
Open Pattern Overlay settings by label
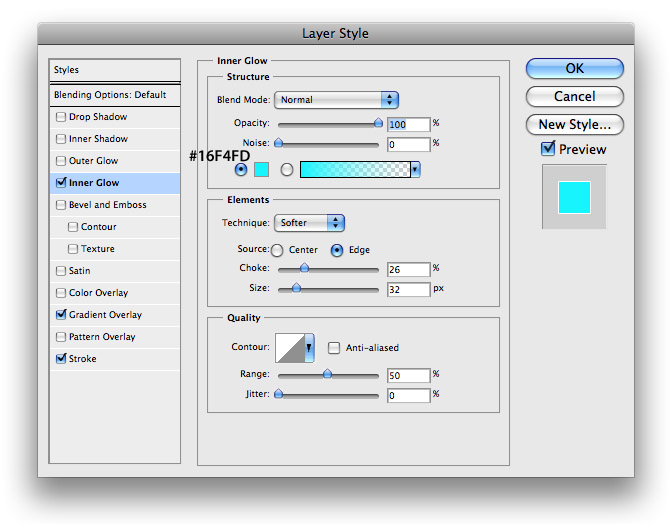(102, 337)
